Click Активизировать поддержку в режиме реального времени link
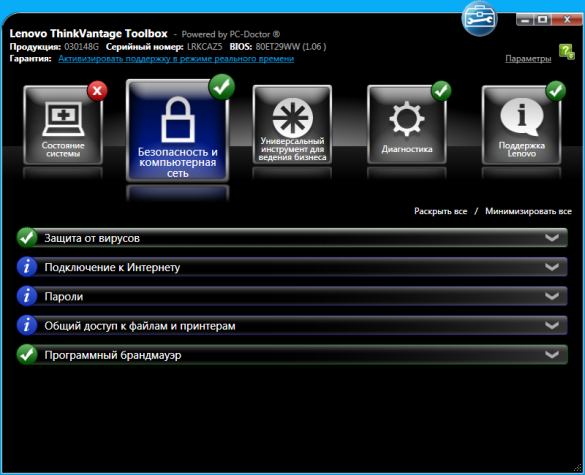585x475 pixels. (176, 59)
